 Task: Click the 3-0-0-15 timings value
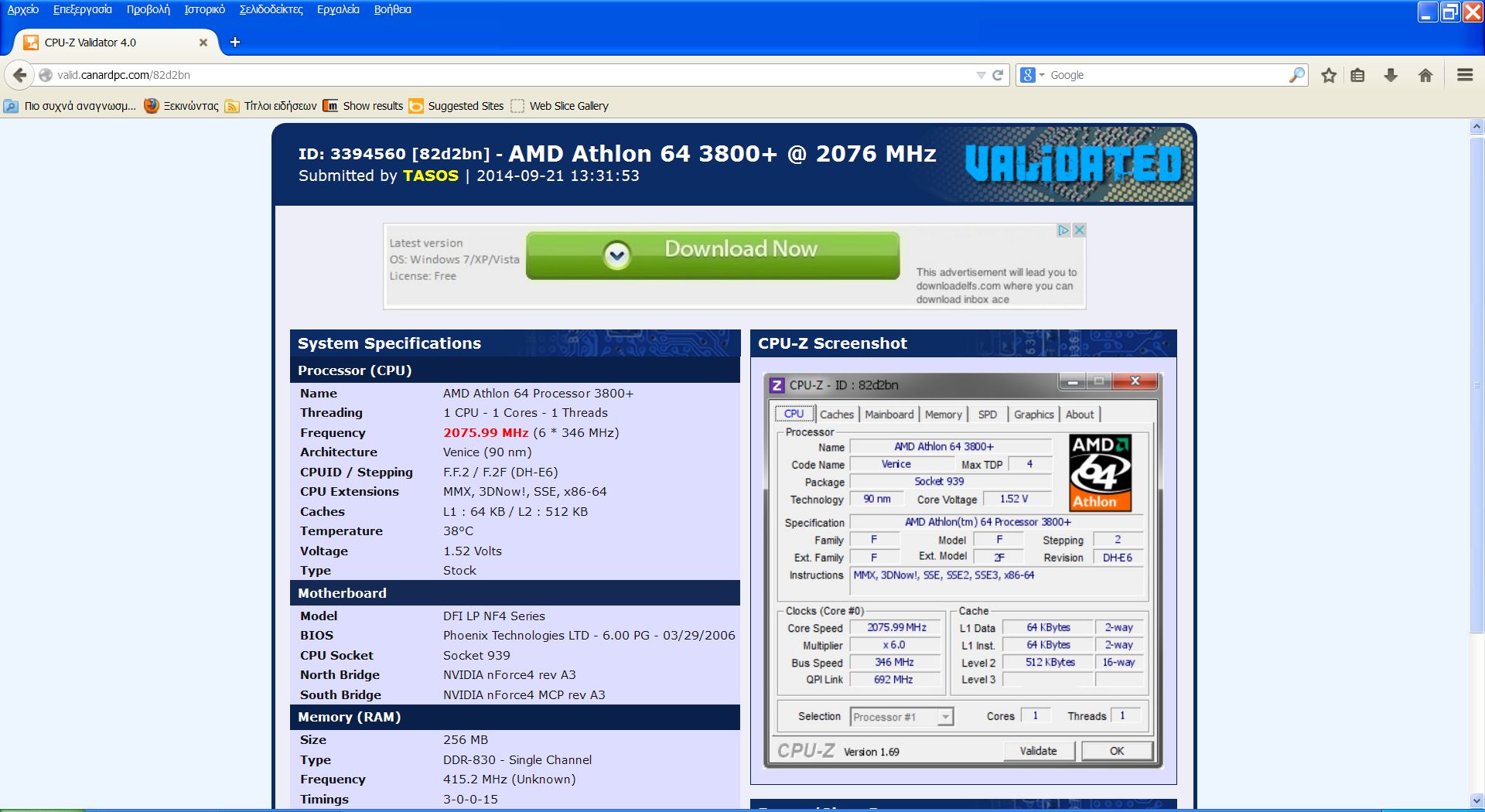coord(471,800)
